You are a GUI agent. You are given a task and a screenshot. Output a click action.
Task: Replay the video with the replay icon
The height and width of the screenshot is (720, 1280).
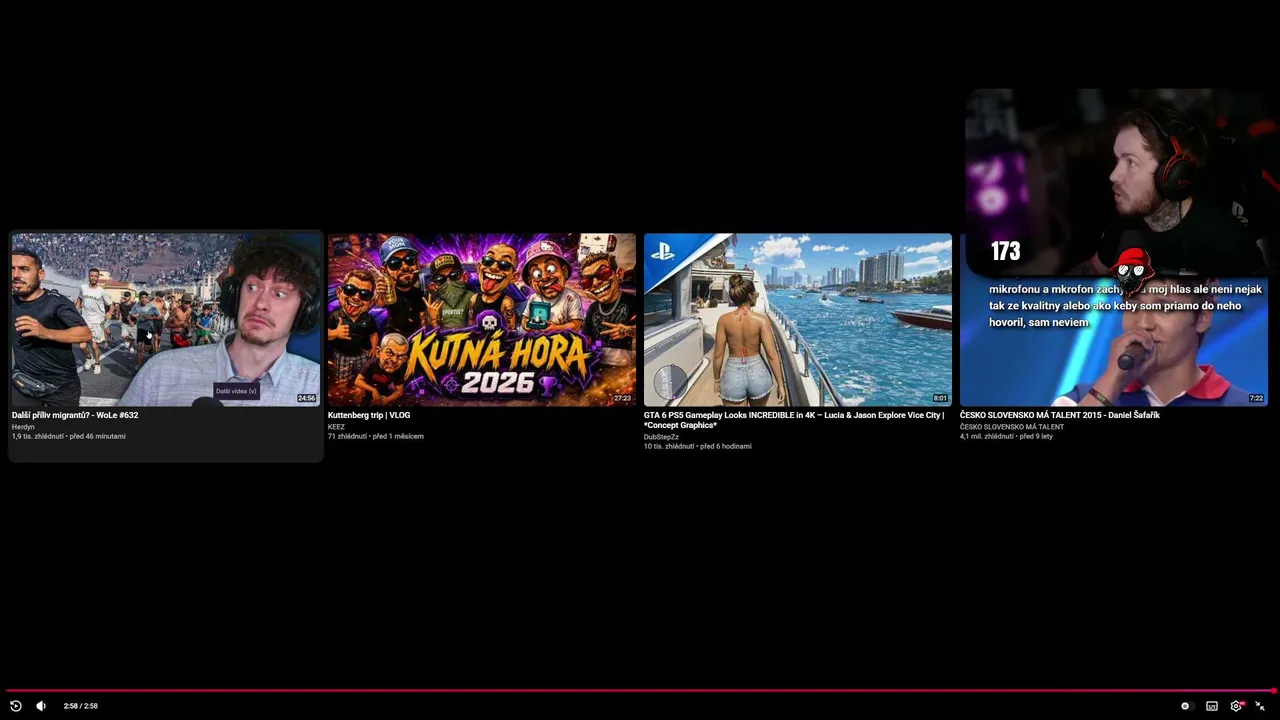tap(16, 706)
